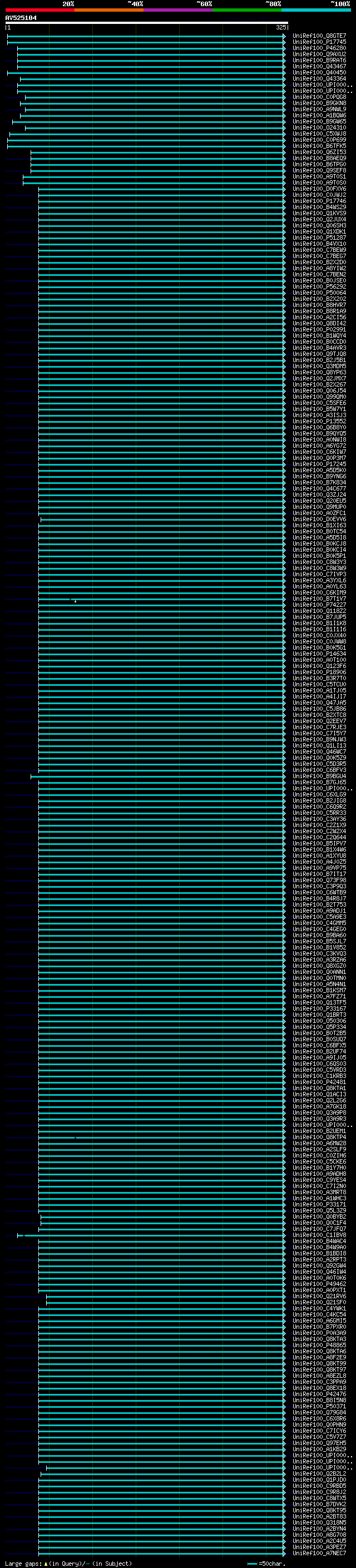Select hit UniRef100_P42476

tap(319, 1394)
